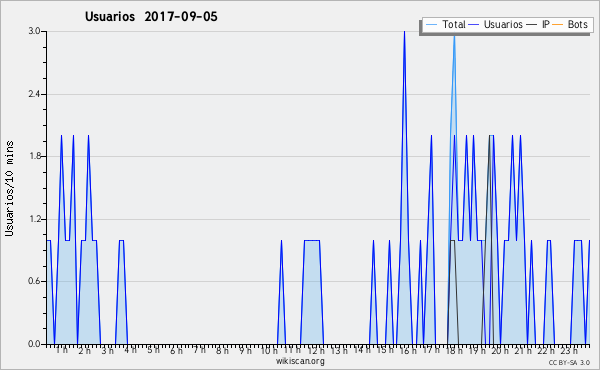The height and width of the screenshot is (370, 600).
Task: Click the x-axis label '18 h'
Action: click(x=454, y=350)
